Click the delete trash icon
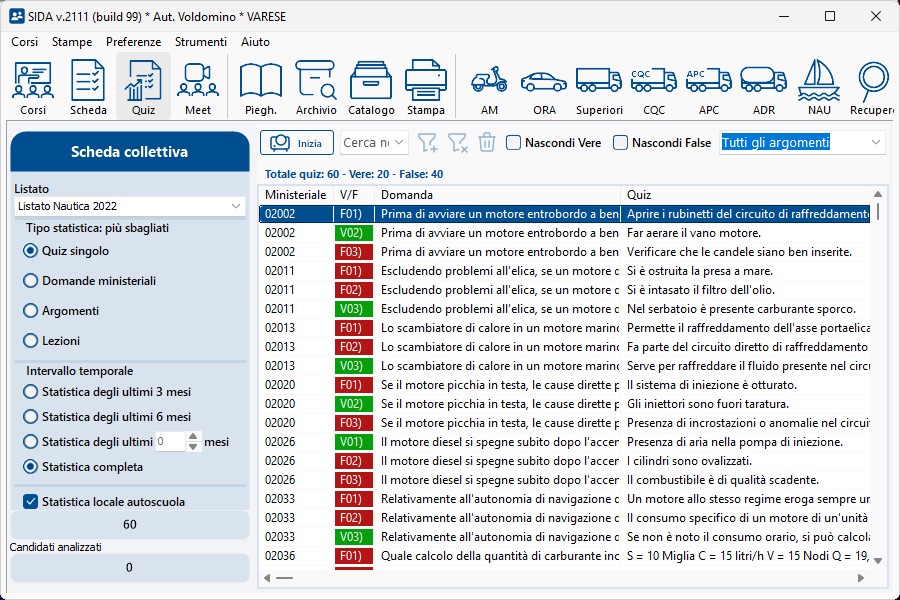 click(x=486, y=143)
